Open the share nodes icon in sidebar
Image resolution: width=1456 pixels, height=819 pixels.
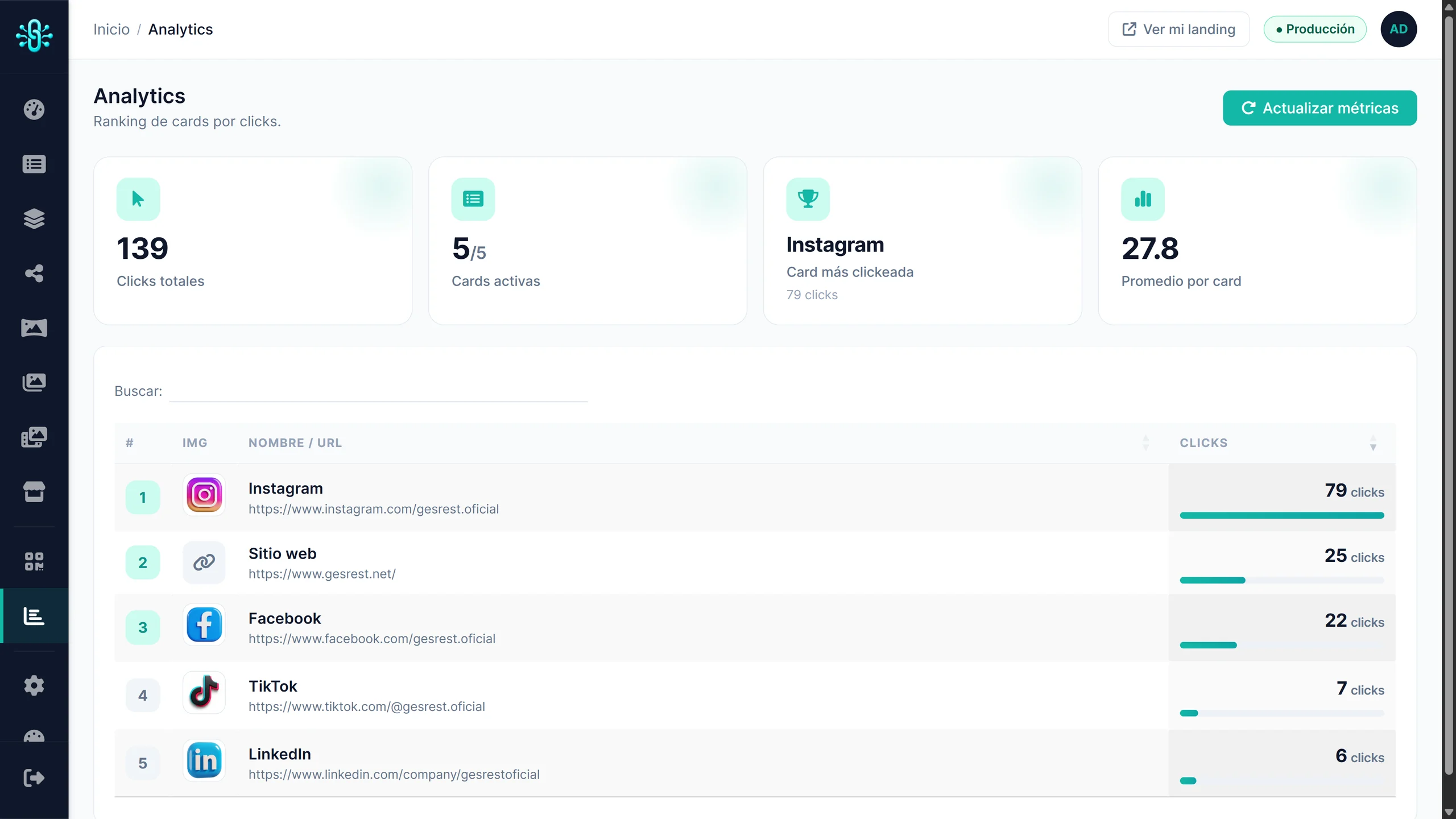(34, 274)
